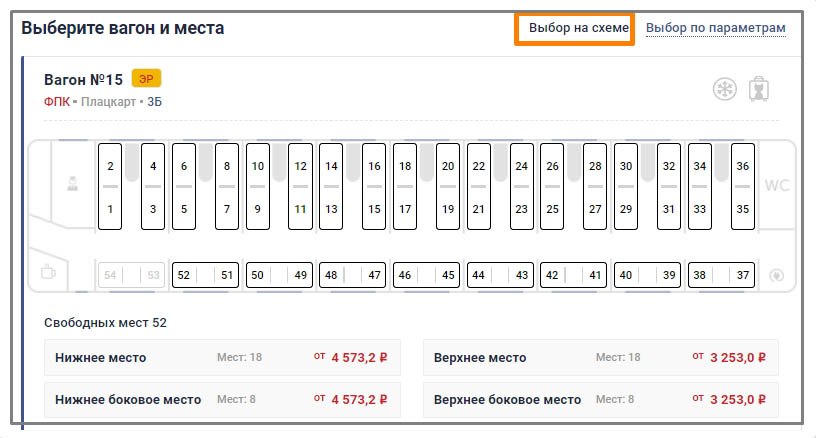Click the Вагон №15 heading
The image size is (816, 438).
(x=83, y=79)
